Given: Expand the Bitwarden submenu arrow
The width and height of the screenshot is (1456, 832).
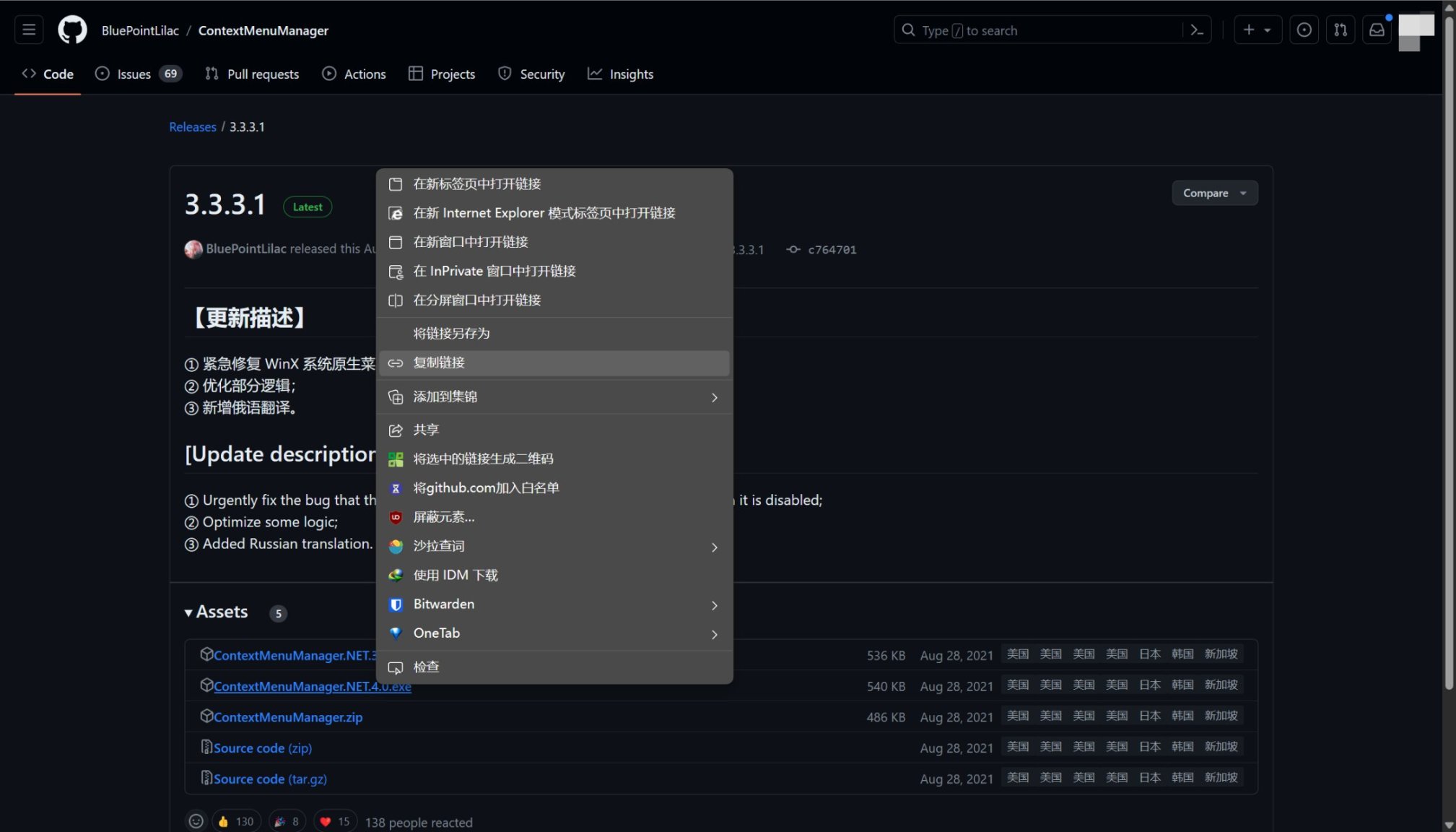Looking at the screenshot, I should coord(714,605).
